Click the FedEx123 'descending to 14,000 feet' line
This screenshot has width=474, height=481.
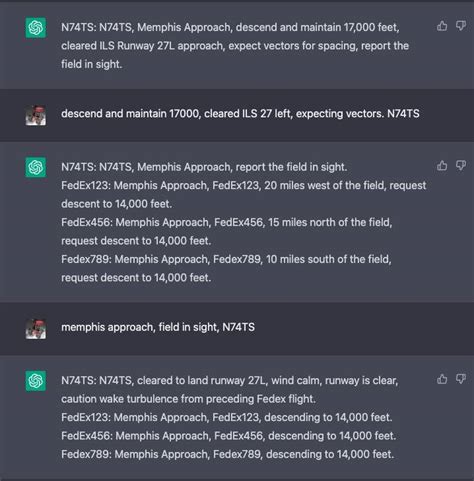[227, 417]
